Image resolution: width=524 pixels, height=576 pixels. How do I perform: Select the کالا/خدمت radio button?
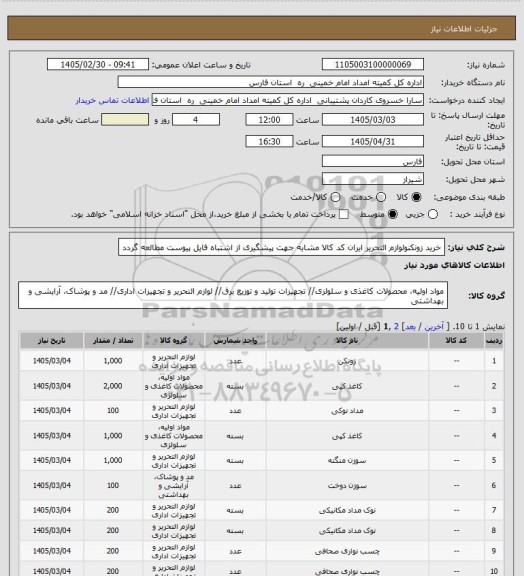(x=335, y=197)
